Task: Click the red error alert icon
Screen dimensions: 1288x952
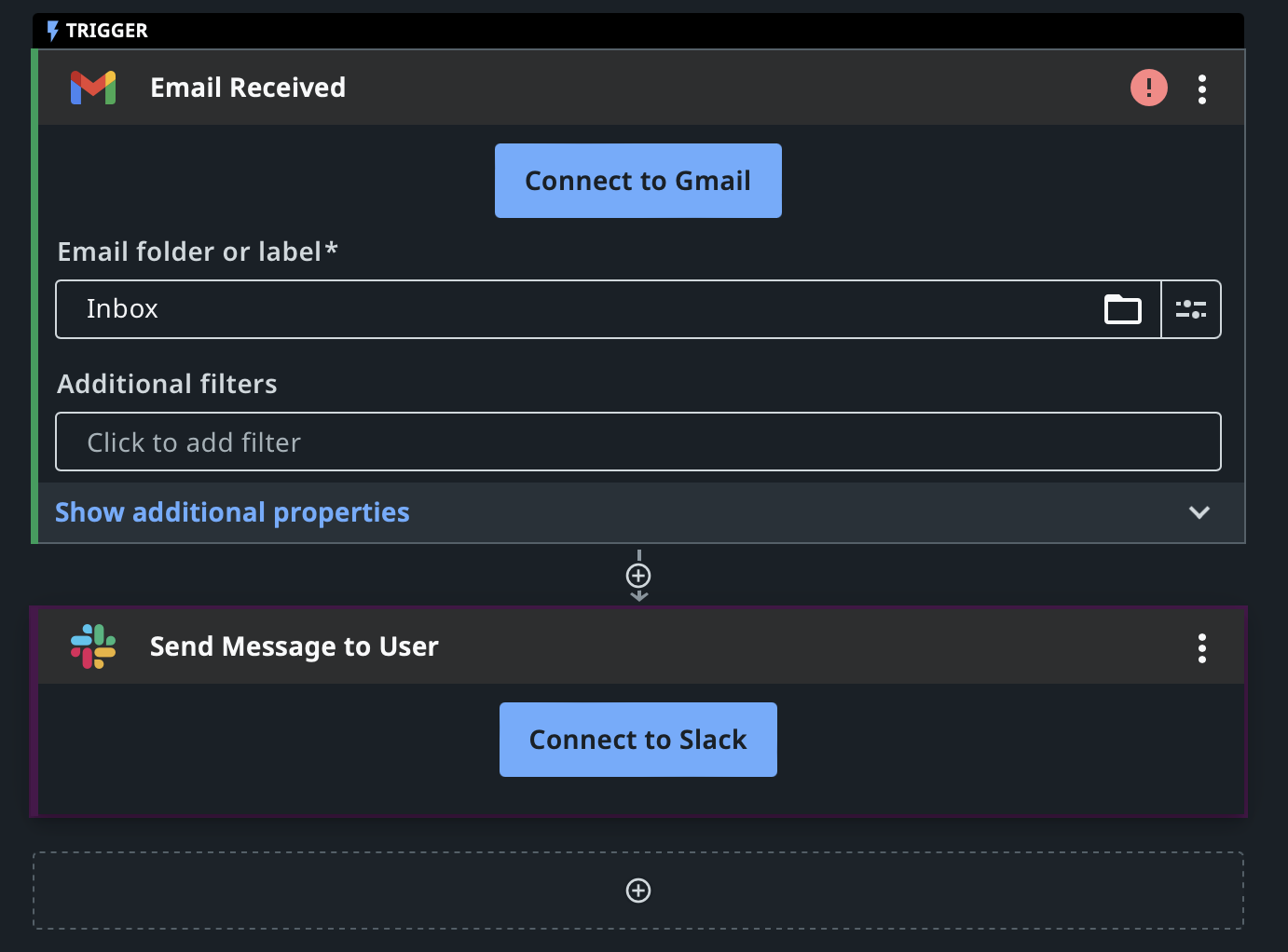Action: [x=1149, y=88]
